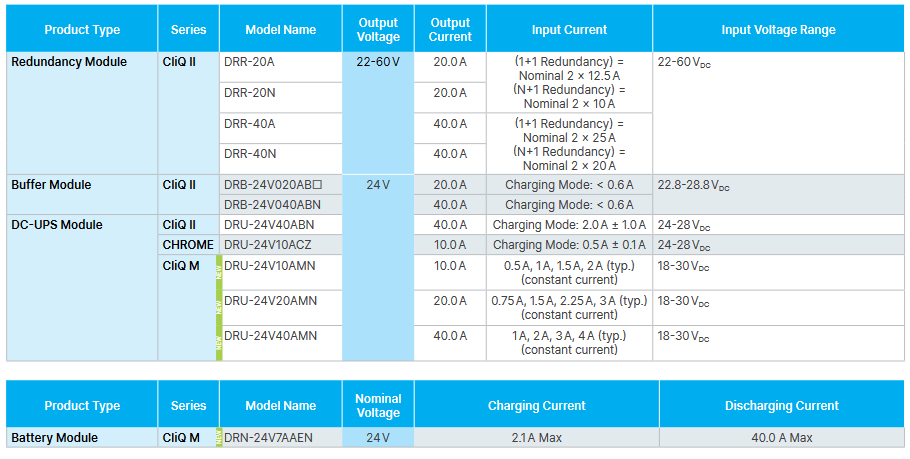
Task: Select the Input Current column header
Action: point(569,30)
